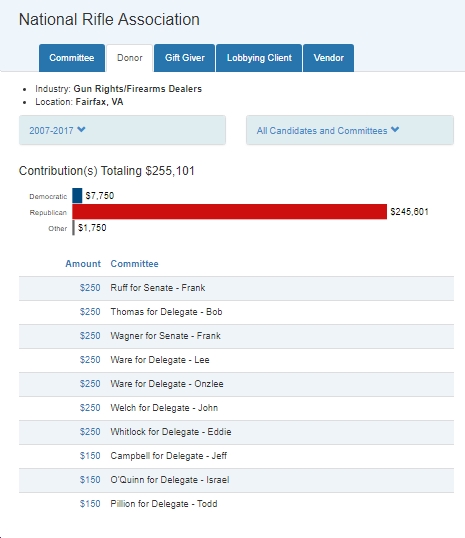465x538 pixels.
Task: Open Pillion for Delegate - Todd row
Action: (236, 504)
